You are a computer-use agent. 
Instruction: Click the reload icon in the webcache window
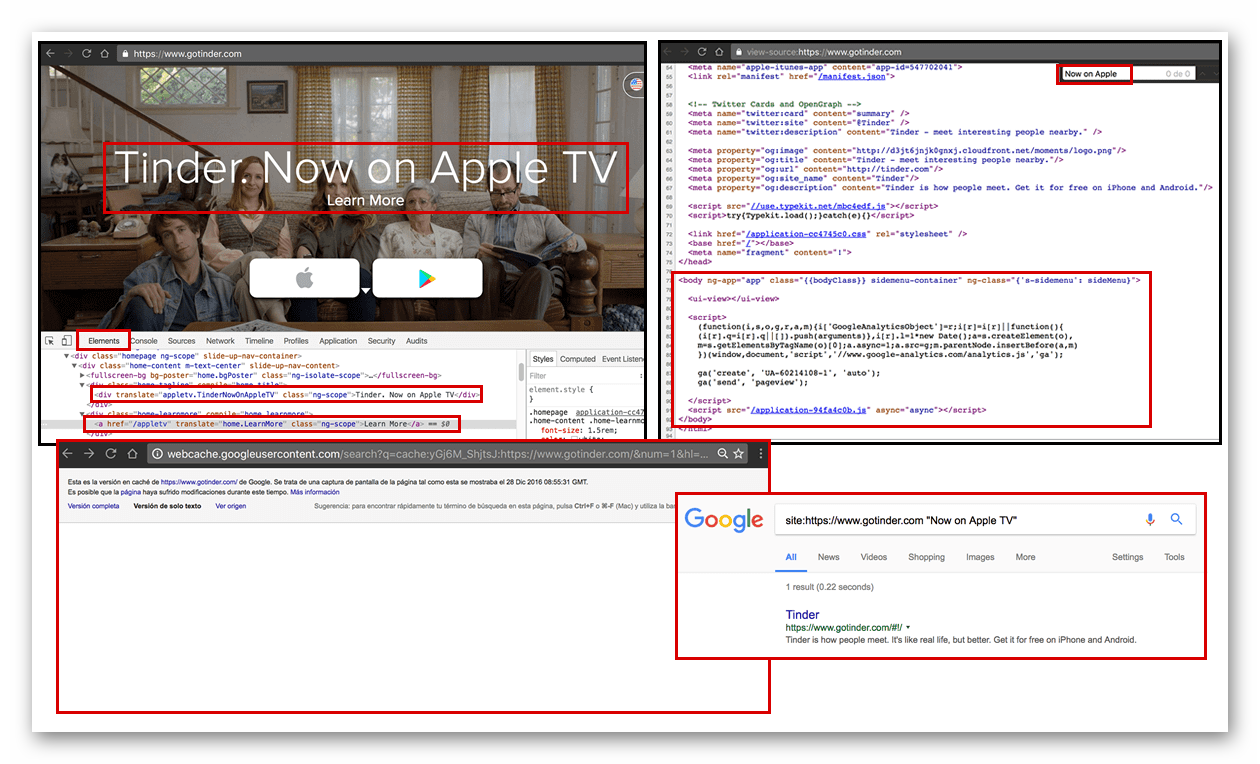[112, 454]
